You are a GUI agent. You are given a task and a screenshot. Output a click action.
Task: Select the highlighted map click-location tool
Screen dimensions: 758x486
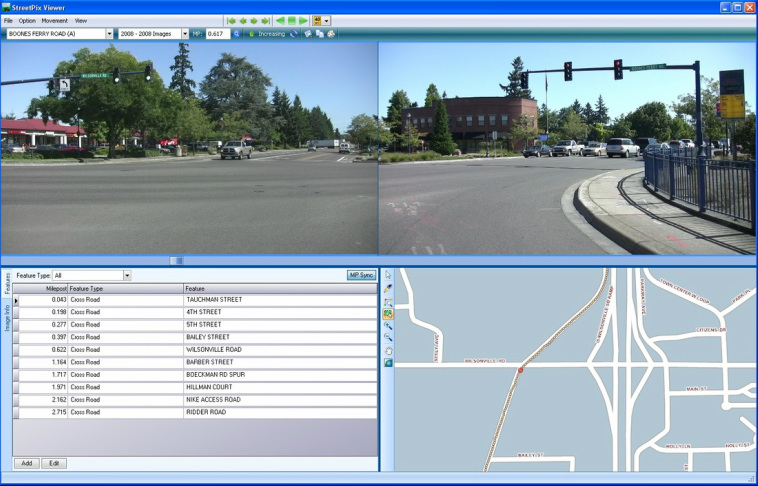[388, 314]
